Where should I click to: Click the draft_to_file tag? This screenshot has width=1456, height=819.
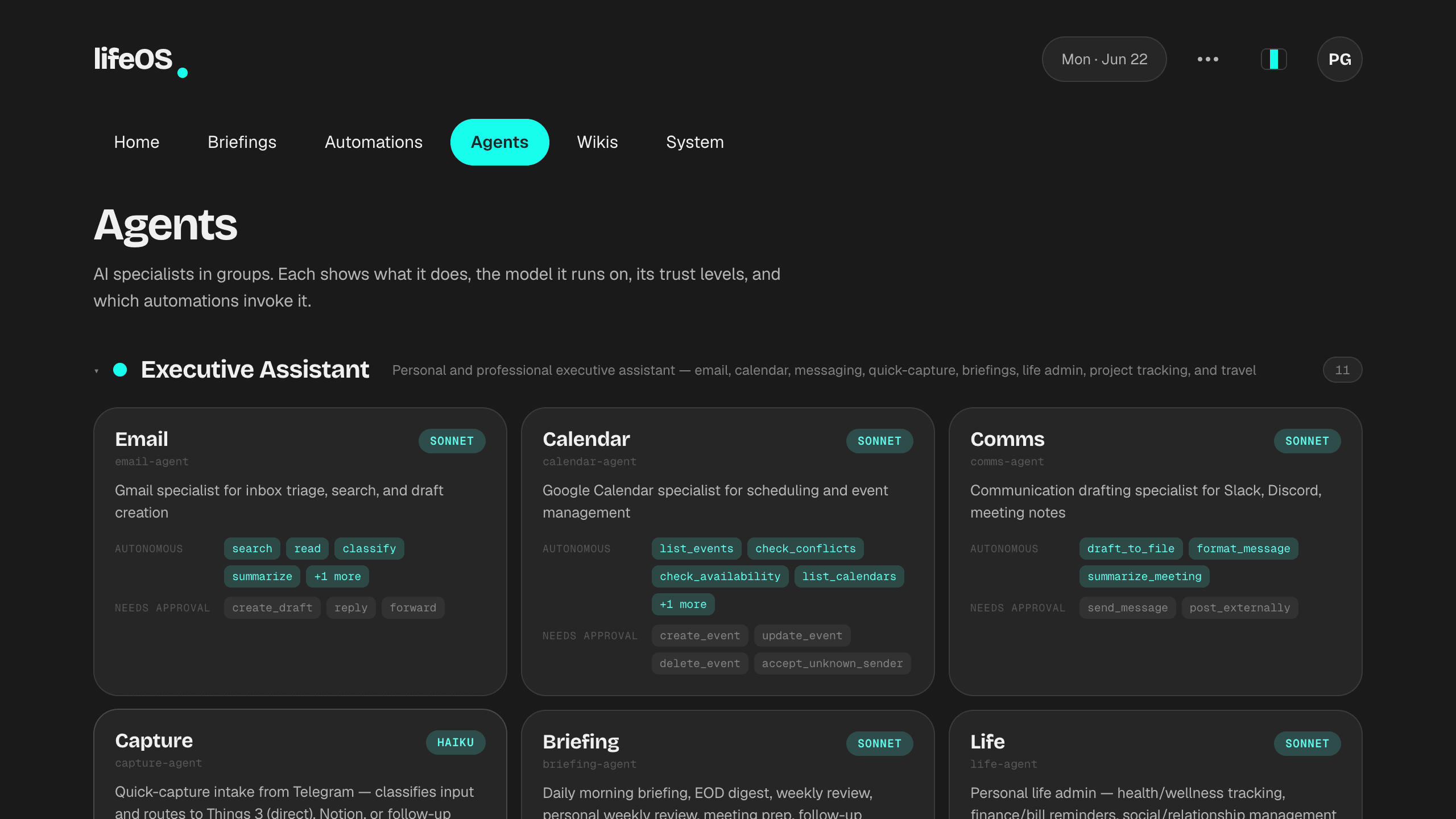click(x=1131, y=549)
